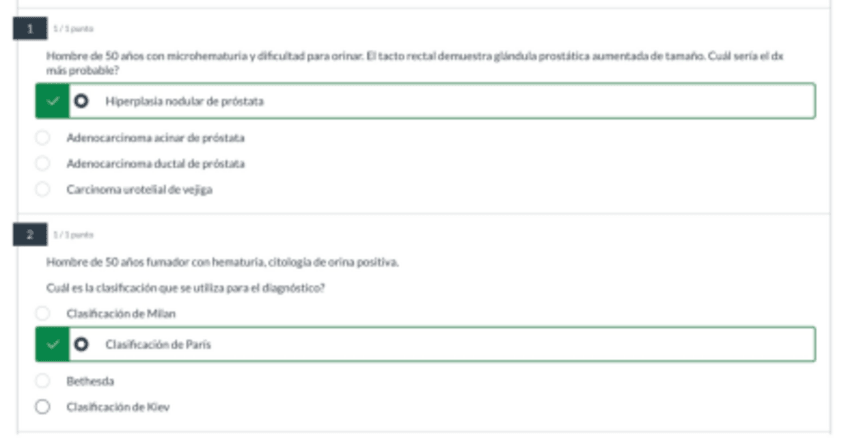
Task: Click question 2 text about fumador con hematuria
Action: [222, 262]
